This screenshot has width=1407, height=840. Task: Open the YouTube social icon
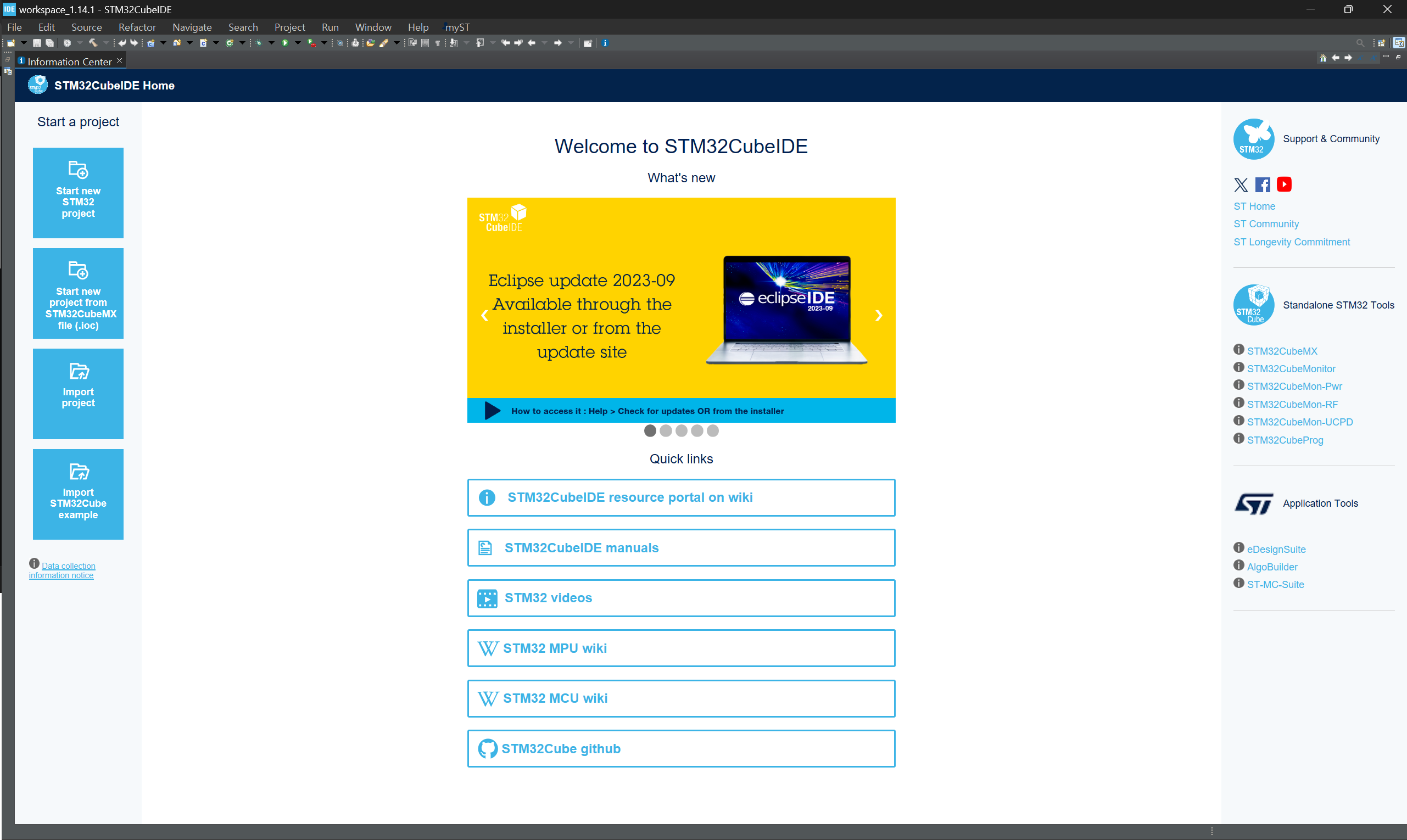(x=1284, y=184)
